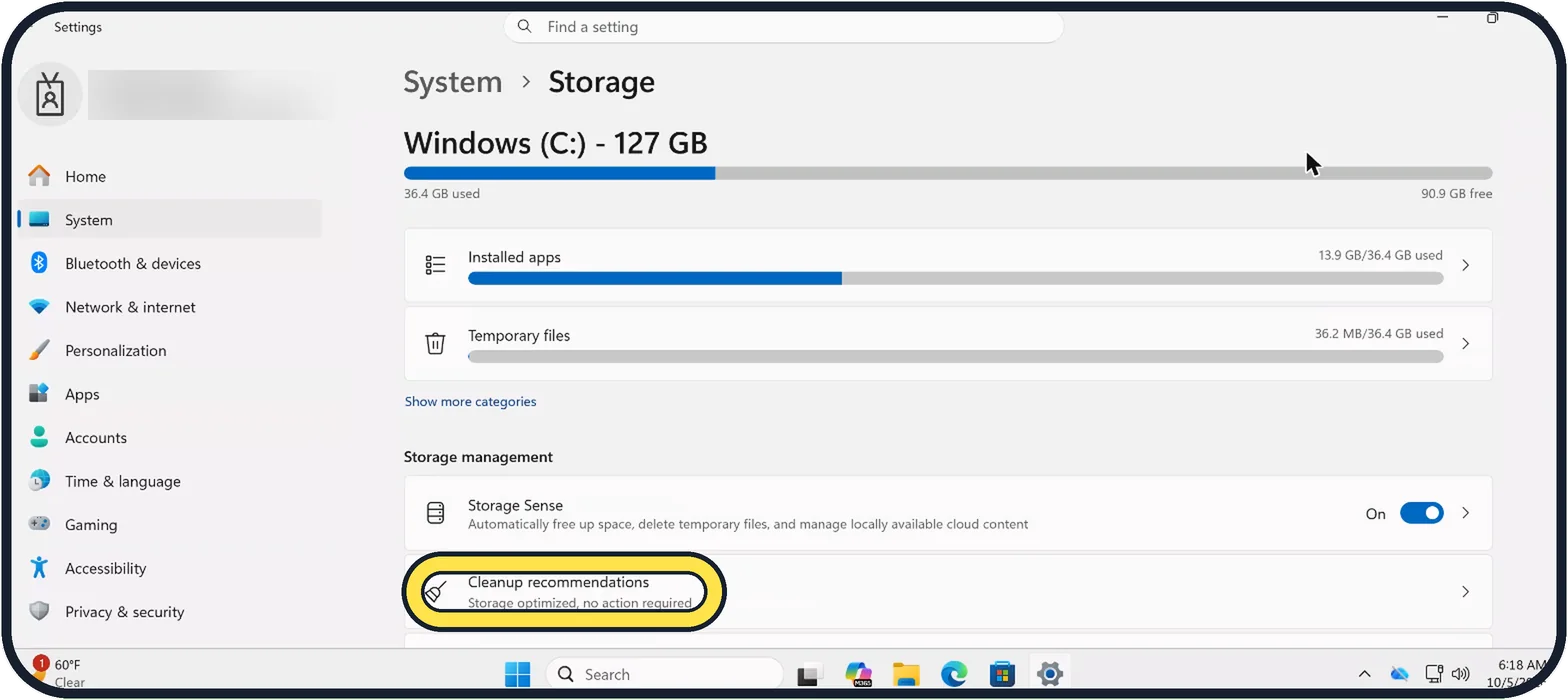Launch Microsoft 365 Copilot from taskbar
The width and height of the screenshot is (1568, 700).
pos(858,674)
